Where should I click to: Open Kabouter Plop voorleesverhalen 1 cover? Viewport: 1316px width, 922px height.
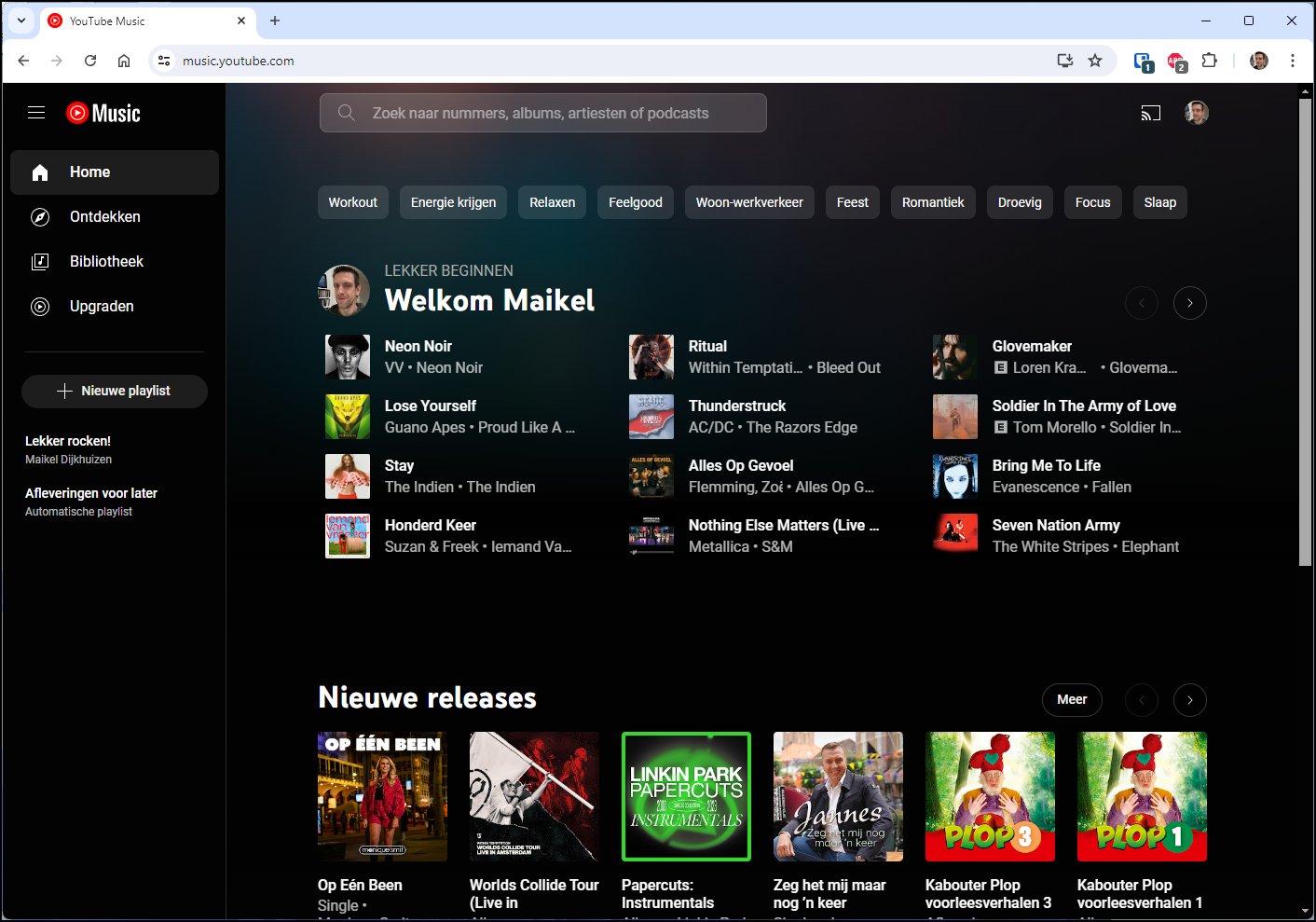pyautogui.click(x=1142, y=796)
